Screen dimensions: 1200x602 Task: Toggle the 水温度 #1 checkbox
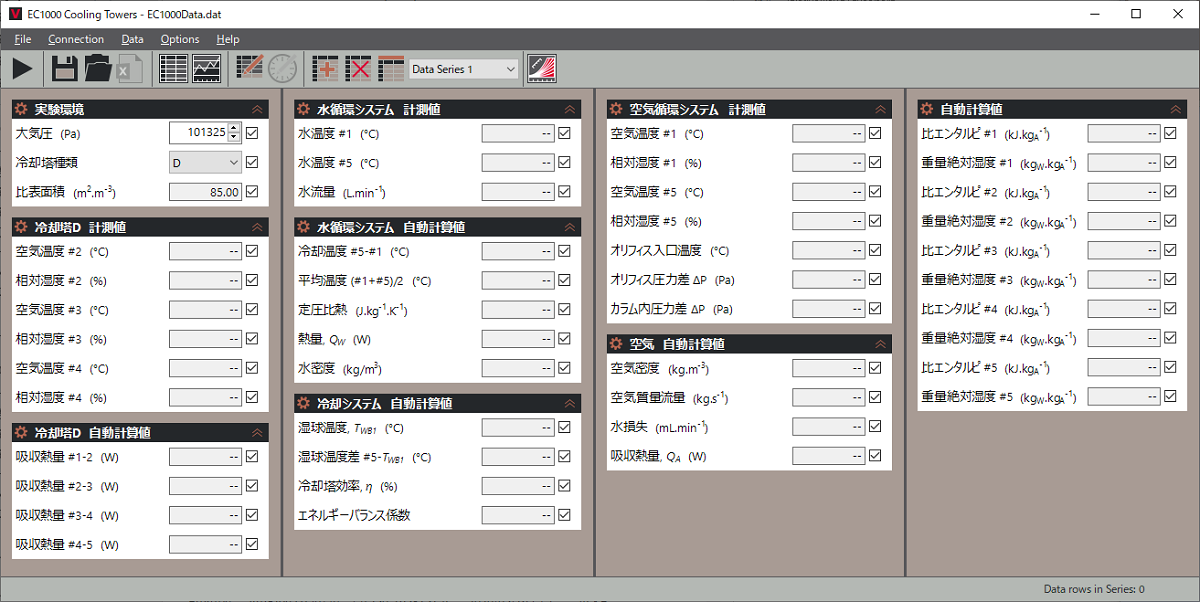point(564,133)
